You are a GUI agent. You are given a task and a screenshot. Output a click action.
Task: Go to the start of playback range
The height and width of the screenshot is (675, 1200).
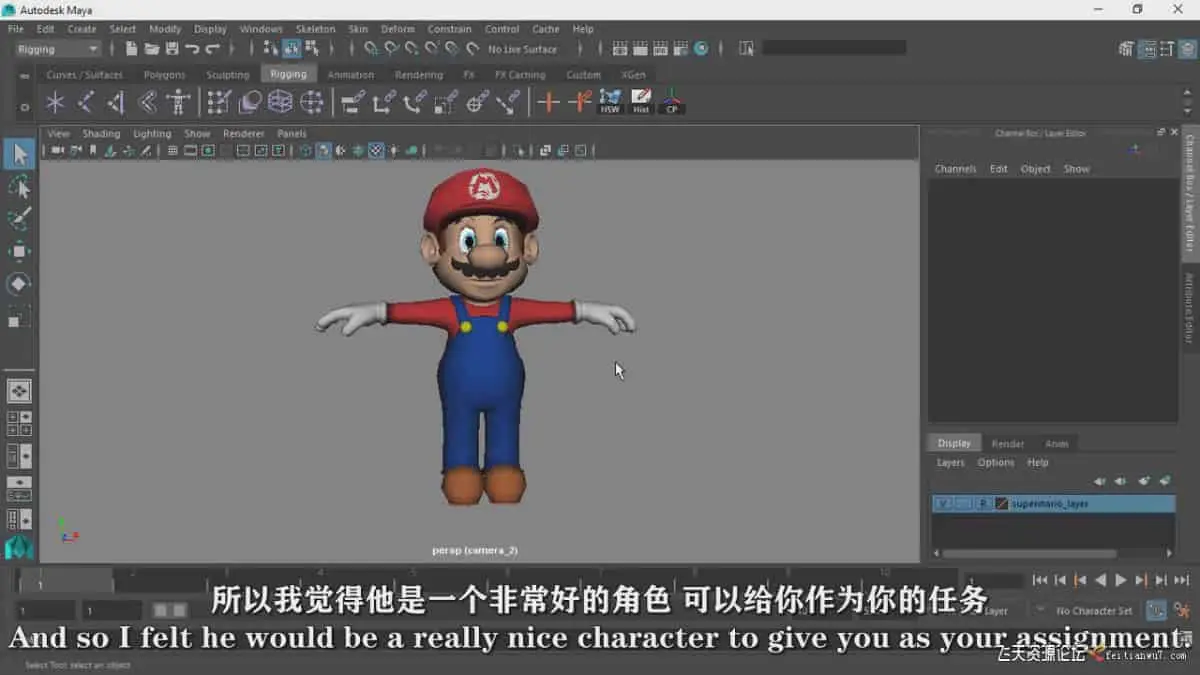[x=1040, y=580]
